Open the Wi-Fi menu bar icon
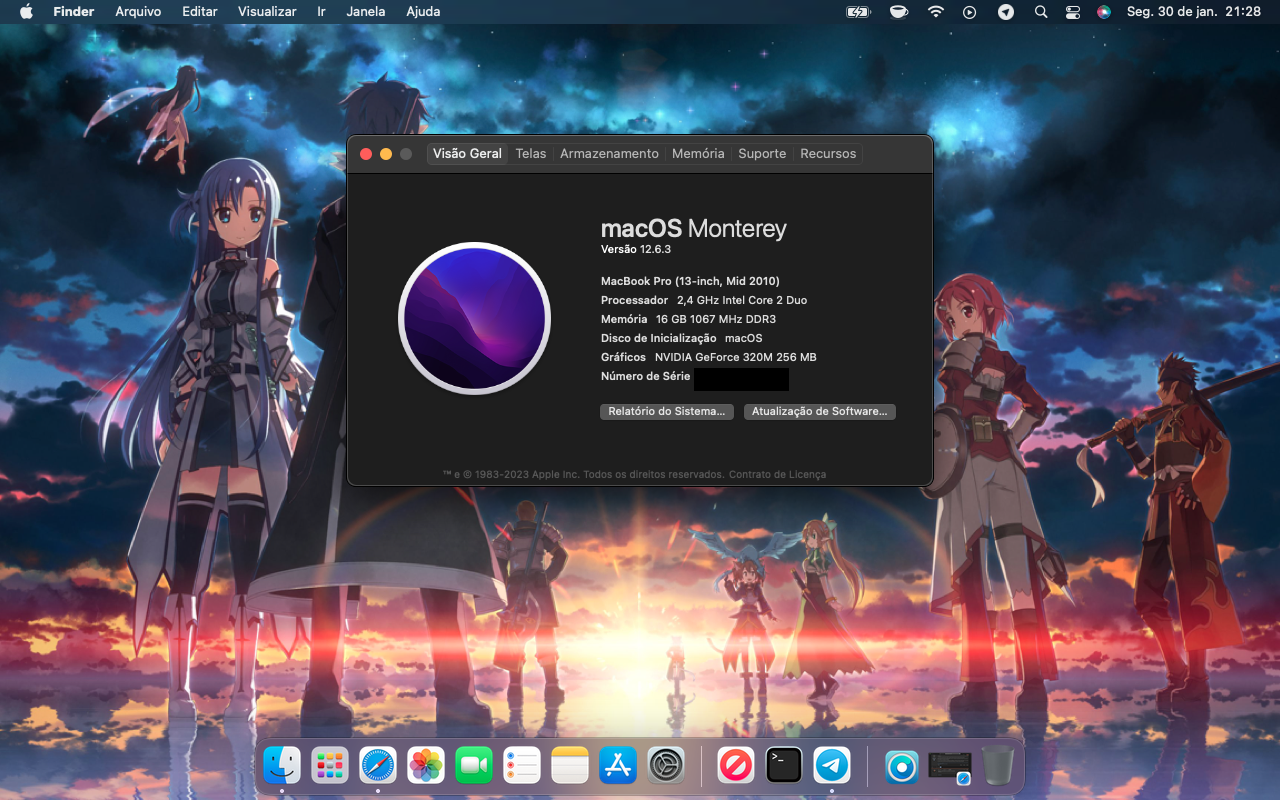 click(935, 12)
